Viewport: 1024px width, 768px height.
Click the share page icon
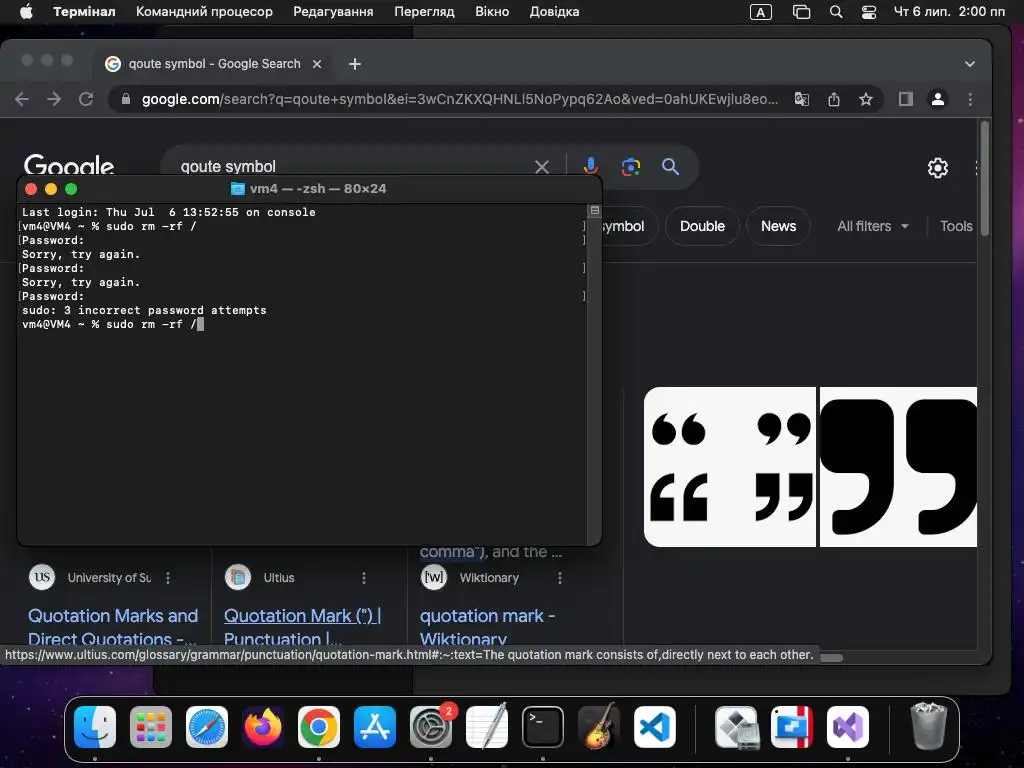point(834,99)
